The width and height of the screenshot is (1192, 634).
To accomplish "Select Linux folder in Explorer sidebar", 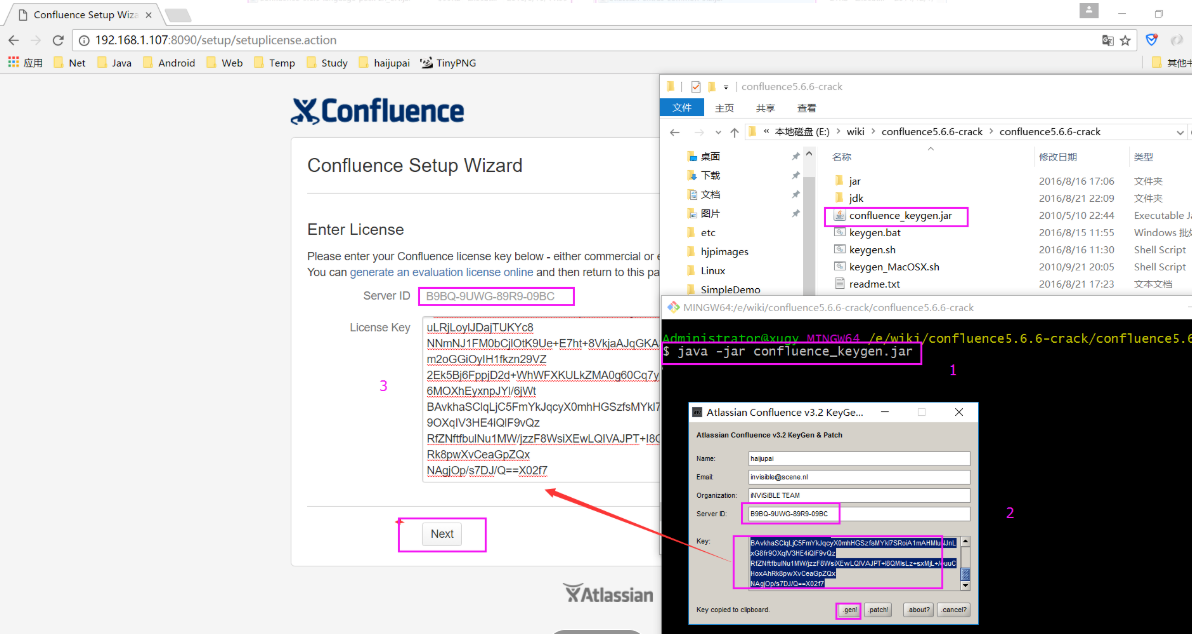I will click(705, 271).
